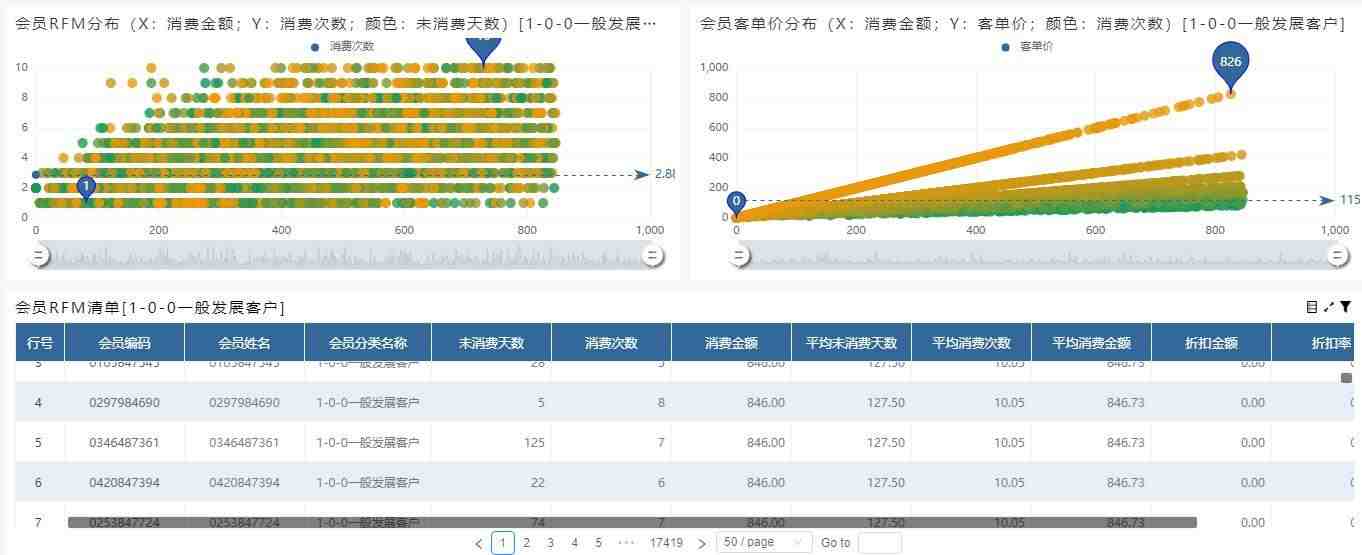Sort by 消费次数 column header
The height and width of the screenshot is (555, 1362).
click(612, 343)
